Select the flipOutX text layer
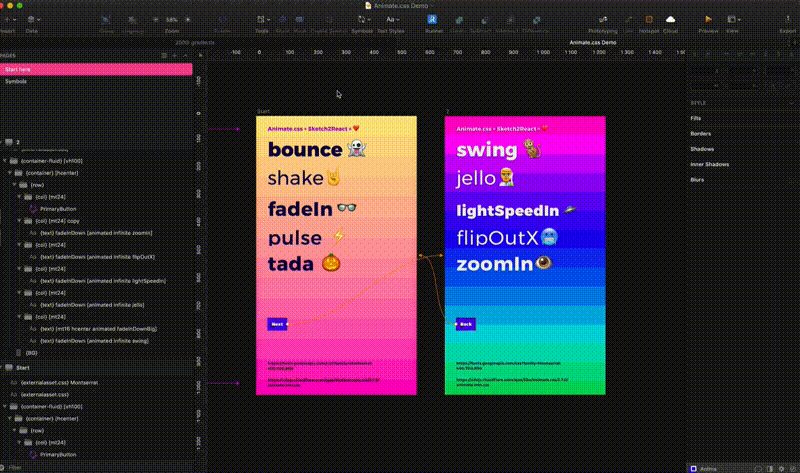800x473 pixels. [x=97, y=257]
